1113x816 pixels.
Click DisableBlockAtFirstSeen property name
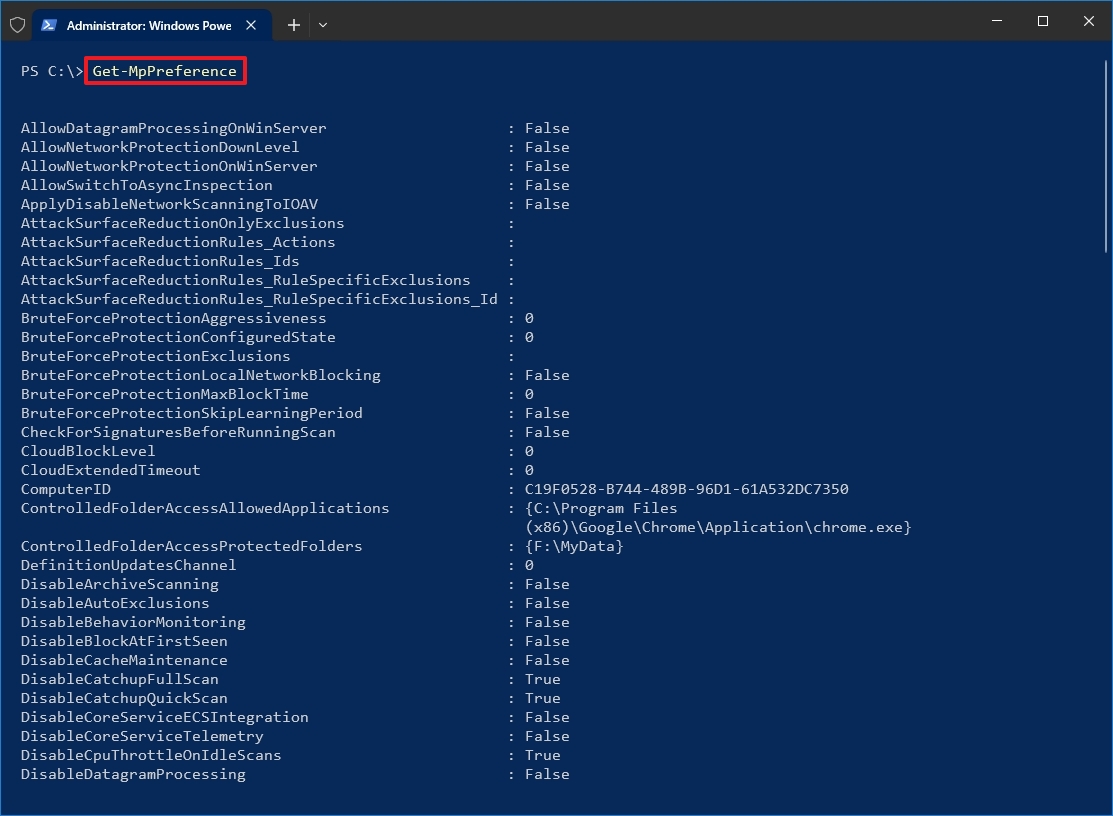[x=124, y=641]
